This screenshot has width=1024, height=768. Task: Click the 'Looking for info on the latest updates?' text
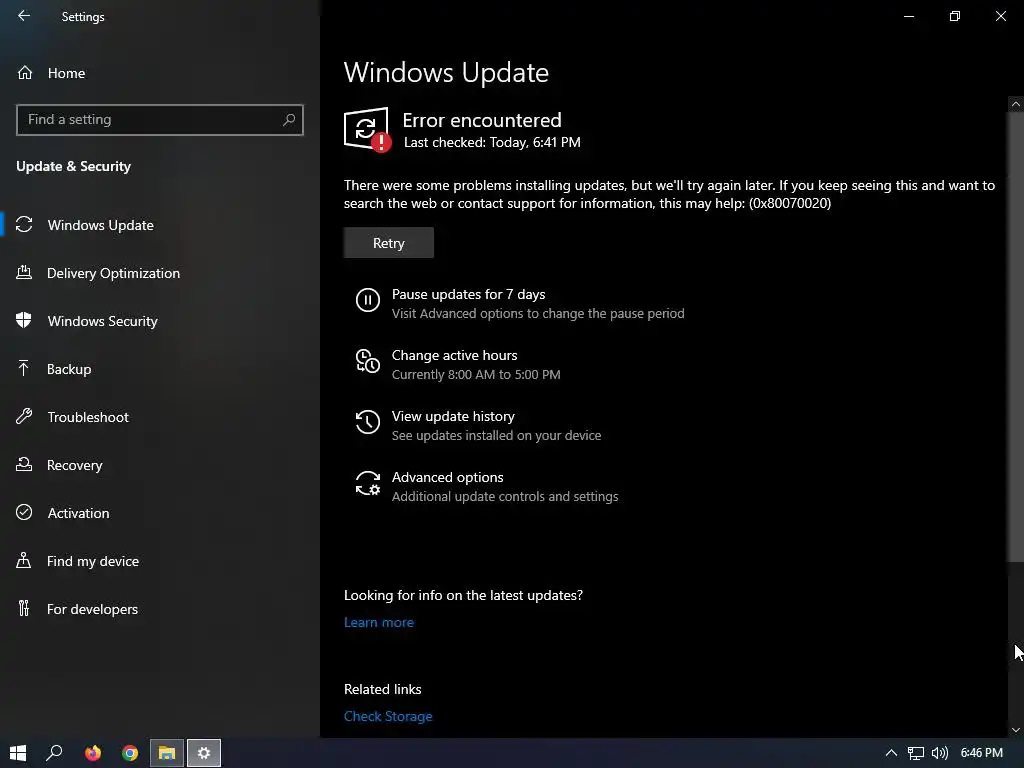point(464,595)
